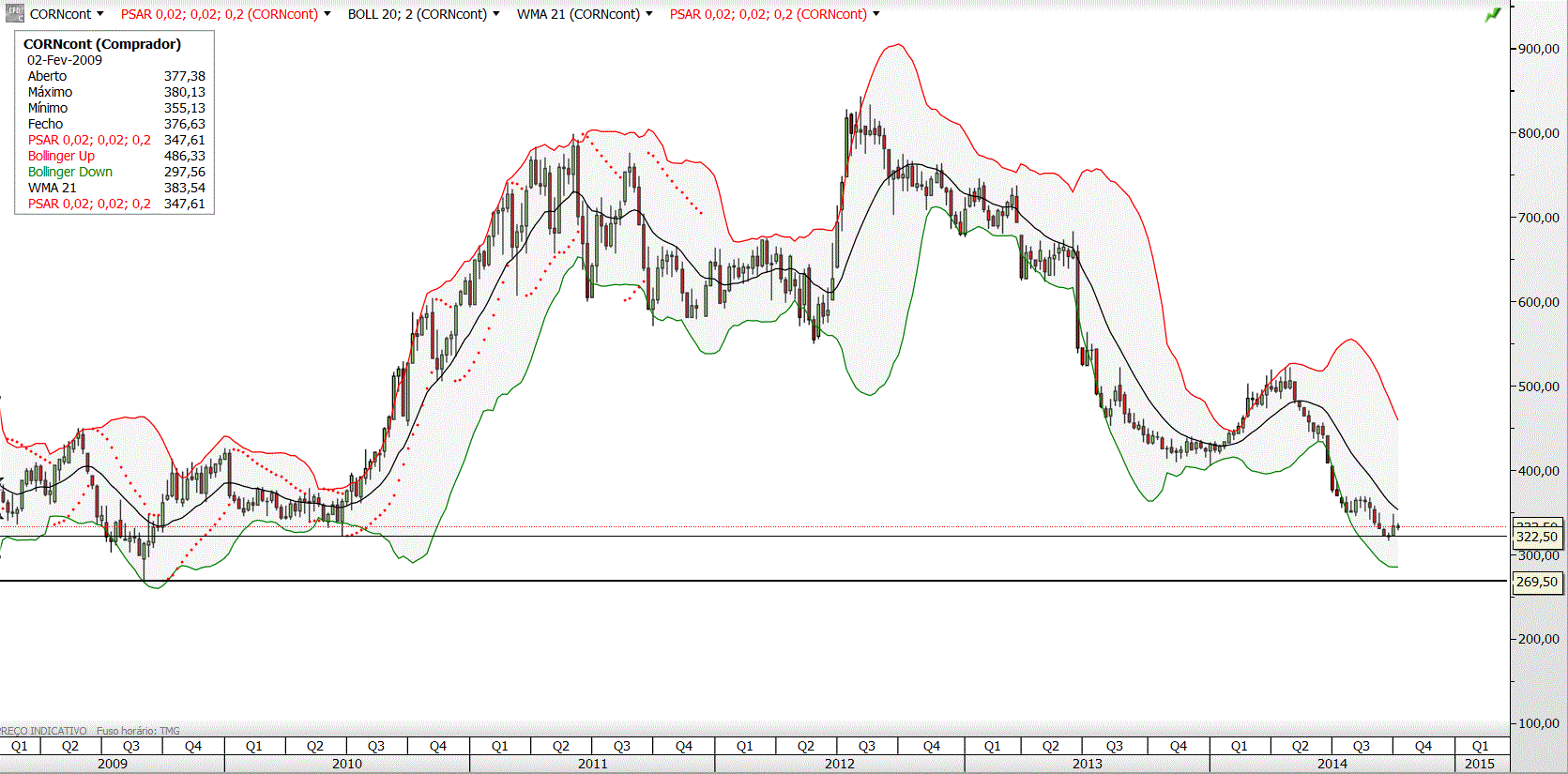Click Q3 under 2012 on the time axis
This screenshot has height=774, width=1568.
867,746
